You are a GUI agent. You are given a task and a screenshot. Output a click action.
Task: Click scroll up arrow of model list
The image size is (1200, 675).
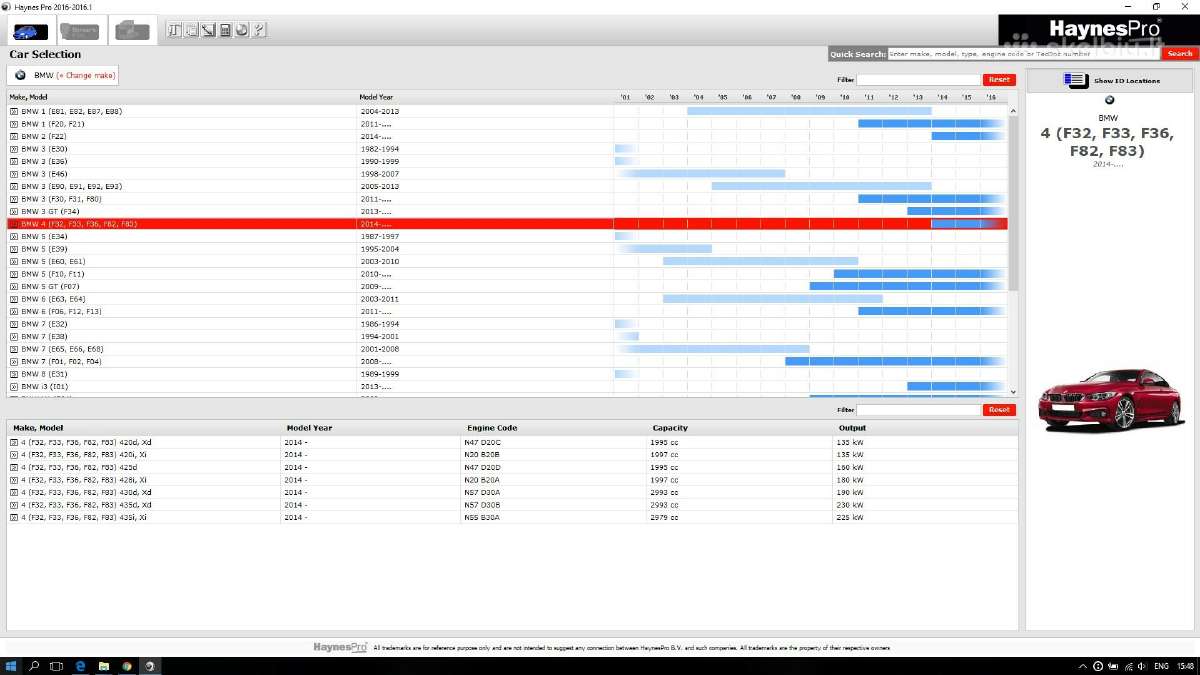point(1013,110)
